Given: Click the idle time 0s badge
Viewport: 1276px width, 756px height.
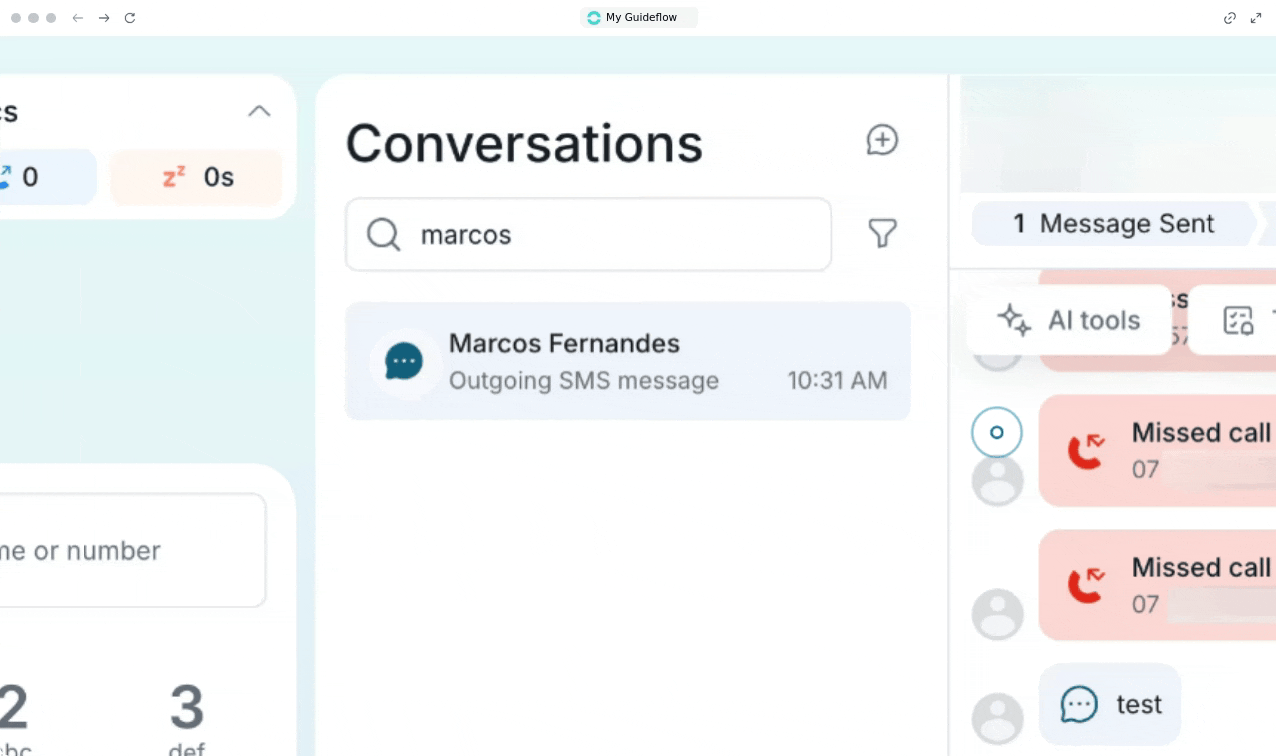Looking at the screenshot, I should pyautogui.click(x=197, y=178).
